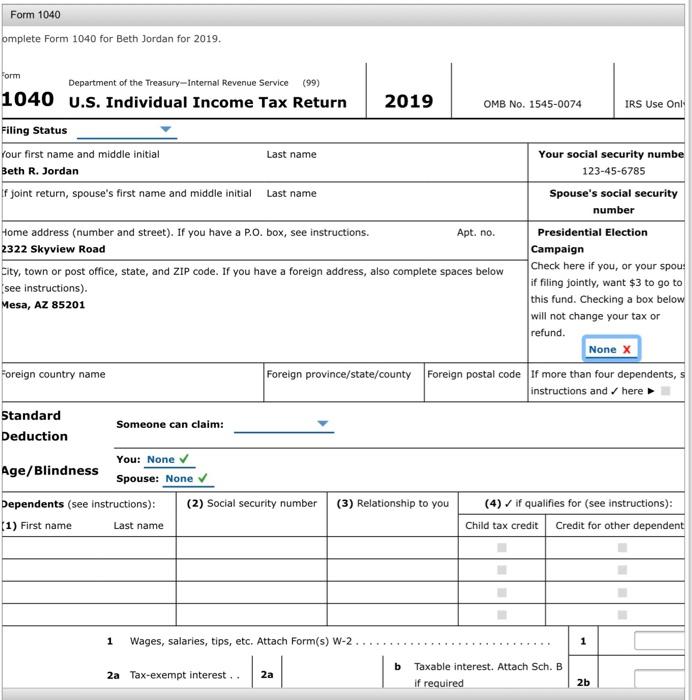This screenshot has width=692, height=700.
Task: Check Credit for other dependents, first row
Action: [622, 548]
